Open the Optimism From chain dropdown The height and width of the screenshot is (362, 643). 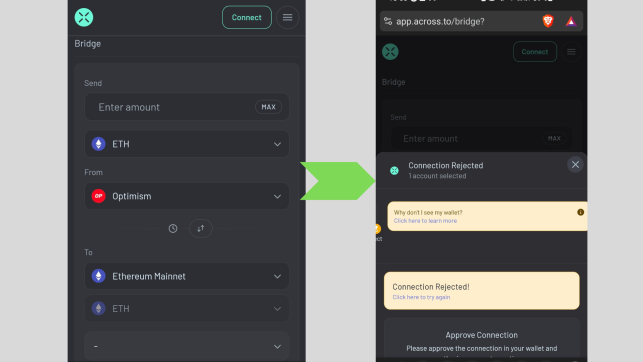(187, 196)
